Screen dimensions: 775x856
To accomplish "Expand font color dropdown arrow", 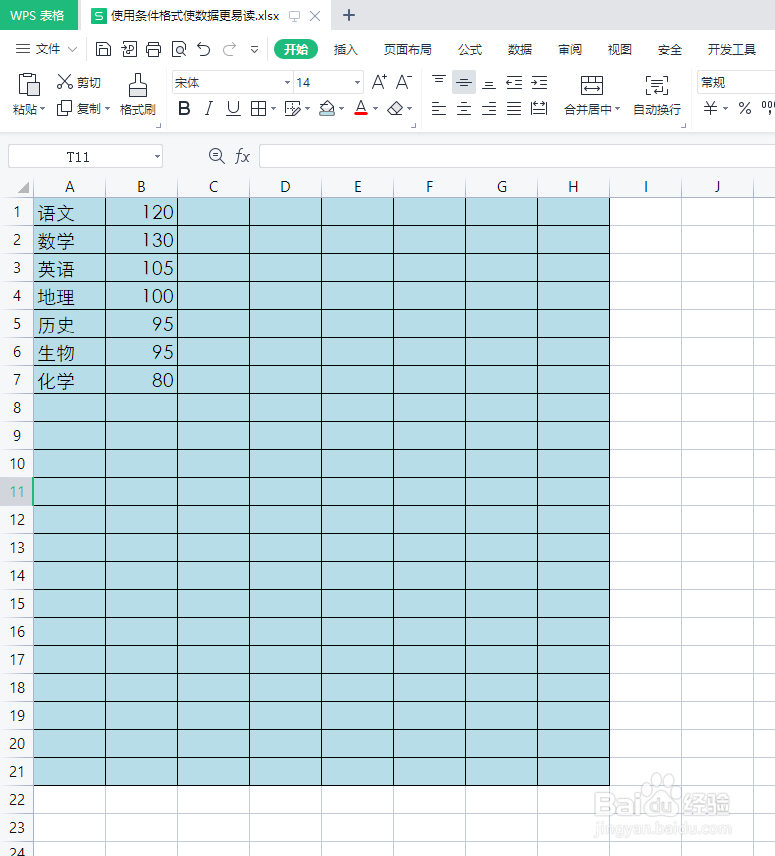I will pyautogui.click(x=375, y=109).
